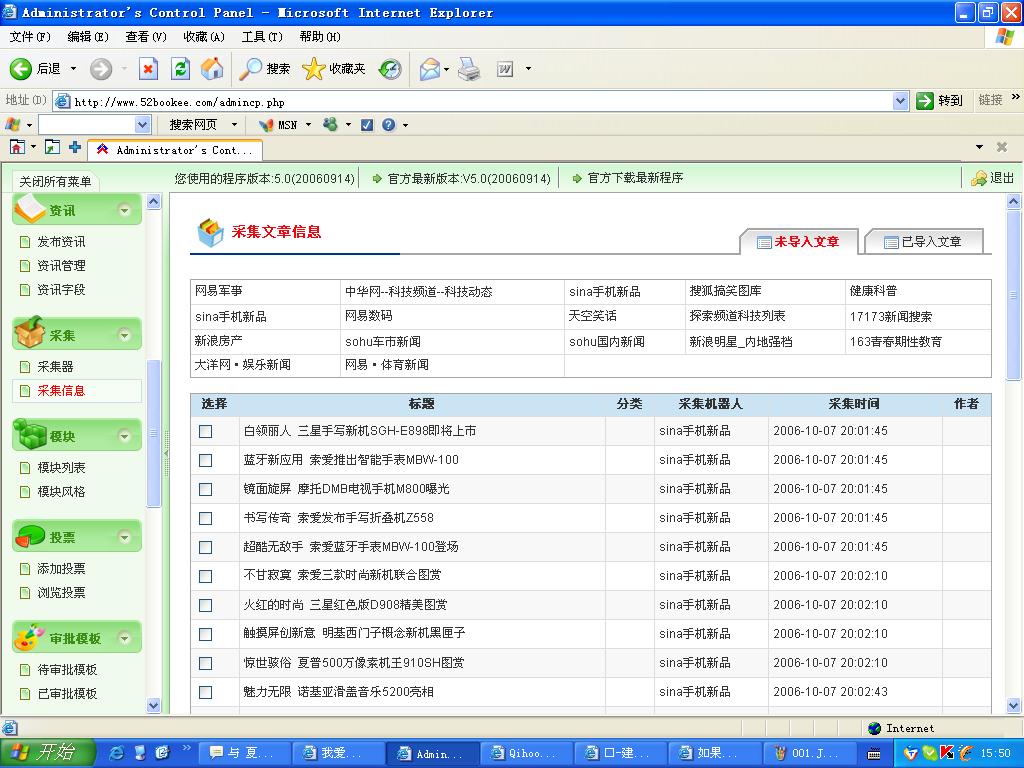This screenshot has height=768, width=1024.
Task: Click the Windows 开始 Start button
Action: [x=48, y=753]
